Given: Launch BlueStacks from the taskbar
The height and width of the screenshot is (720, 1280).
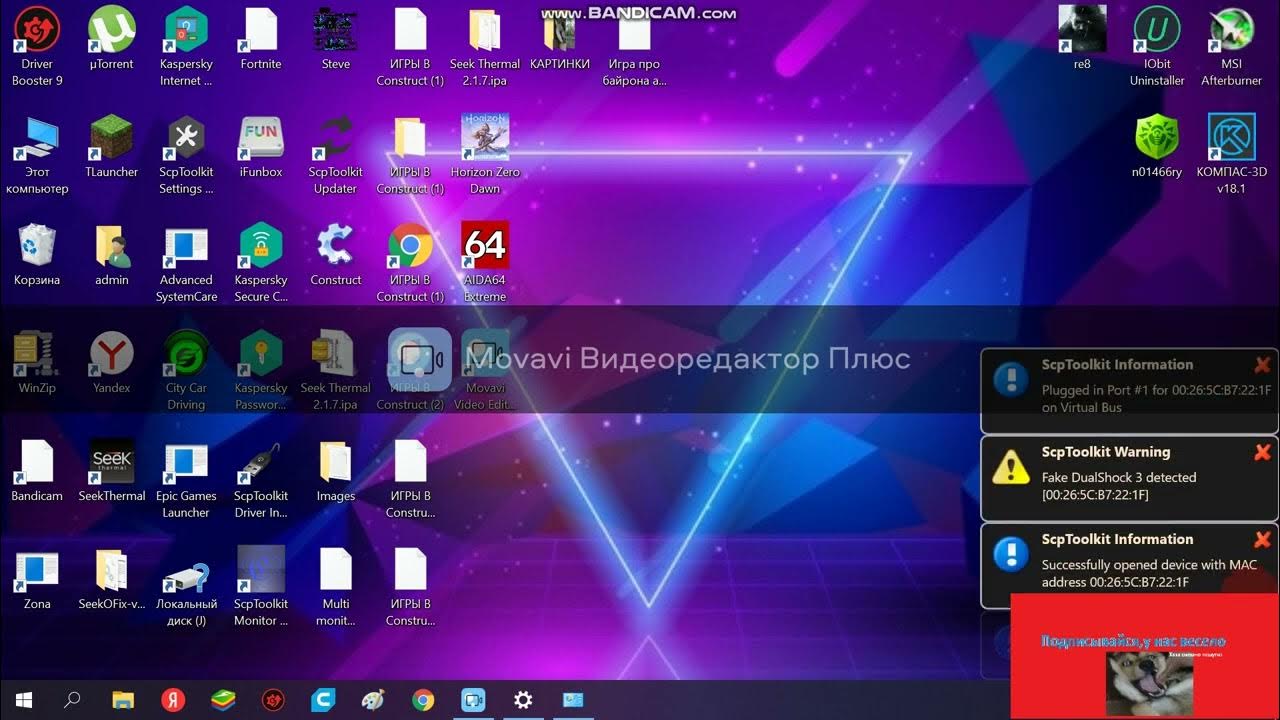Looking at the screenshot, I should click(x=223, y=700).
